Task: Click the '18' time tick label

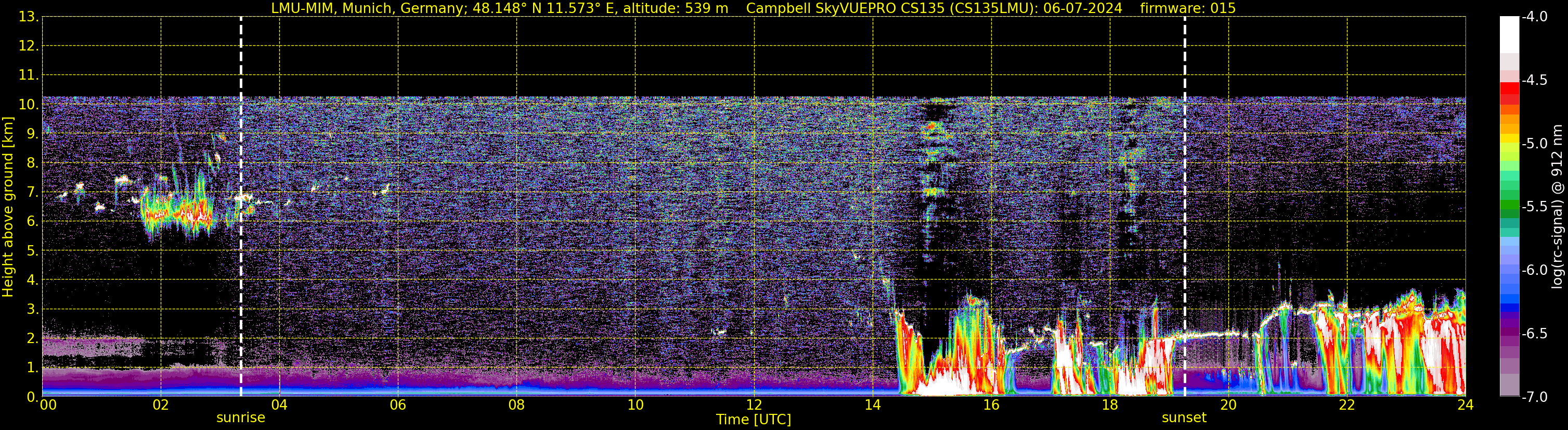Action: tap(1110, 405)
